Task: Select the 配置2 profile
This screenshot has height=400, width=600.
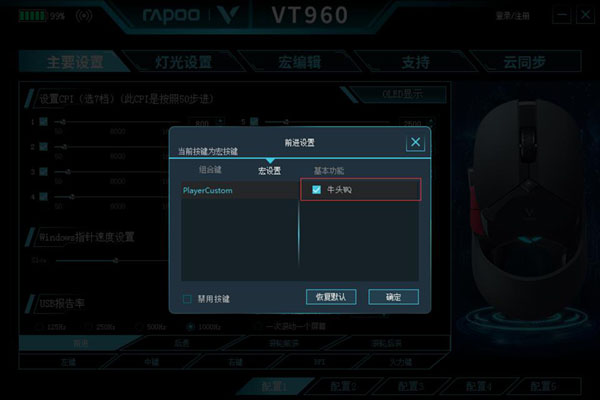Action: (x=343, y=387)
